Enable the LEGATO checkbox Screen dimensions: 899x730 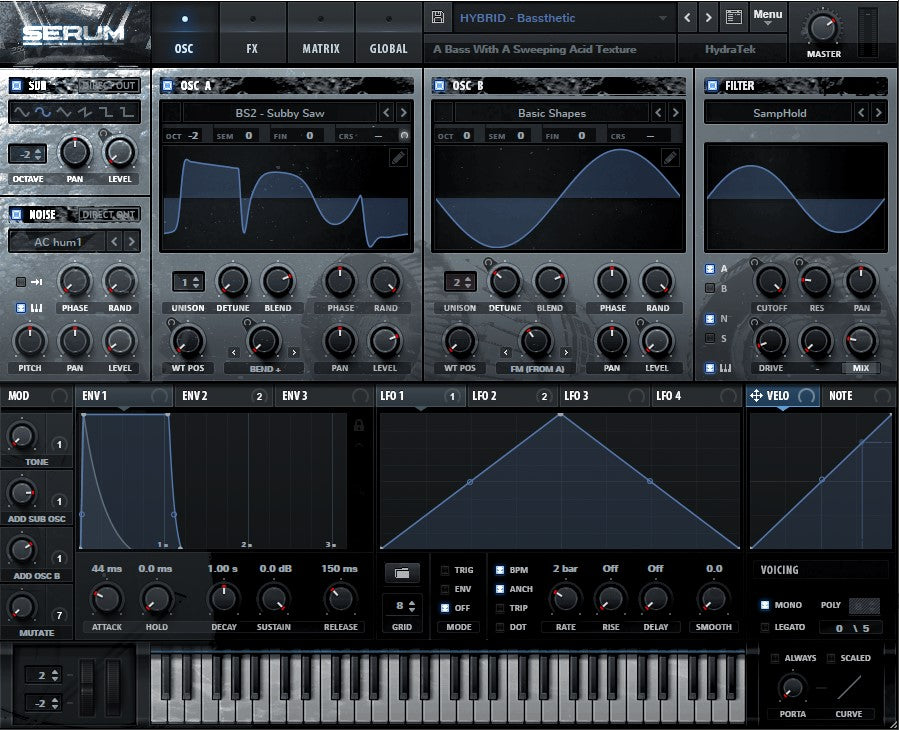(x=765, y=627)
